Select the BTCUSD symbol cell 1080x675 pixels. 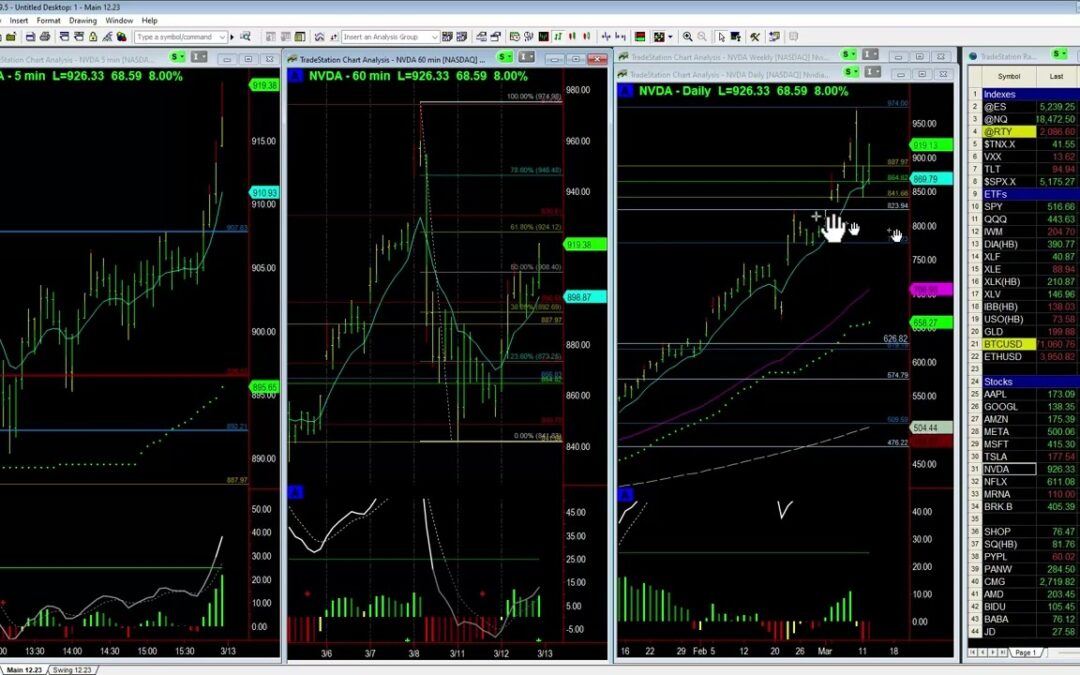point(1009,344)
